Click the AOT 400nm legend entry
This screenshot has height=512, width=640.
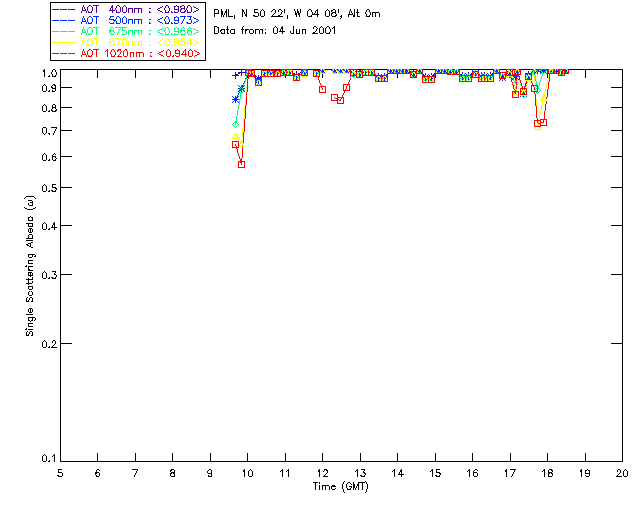tap(126, 9)
